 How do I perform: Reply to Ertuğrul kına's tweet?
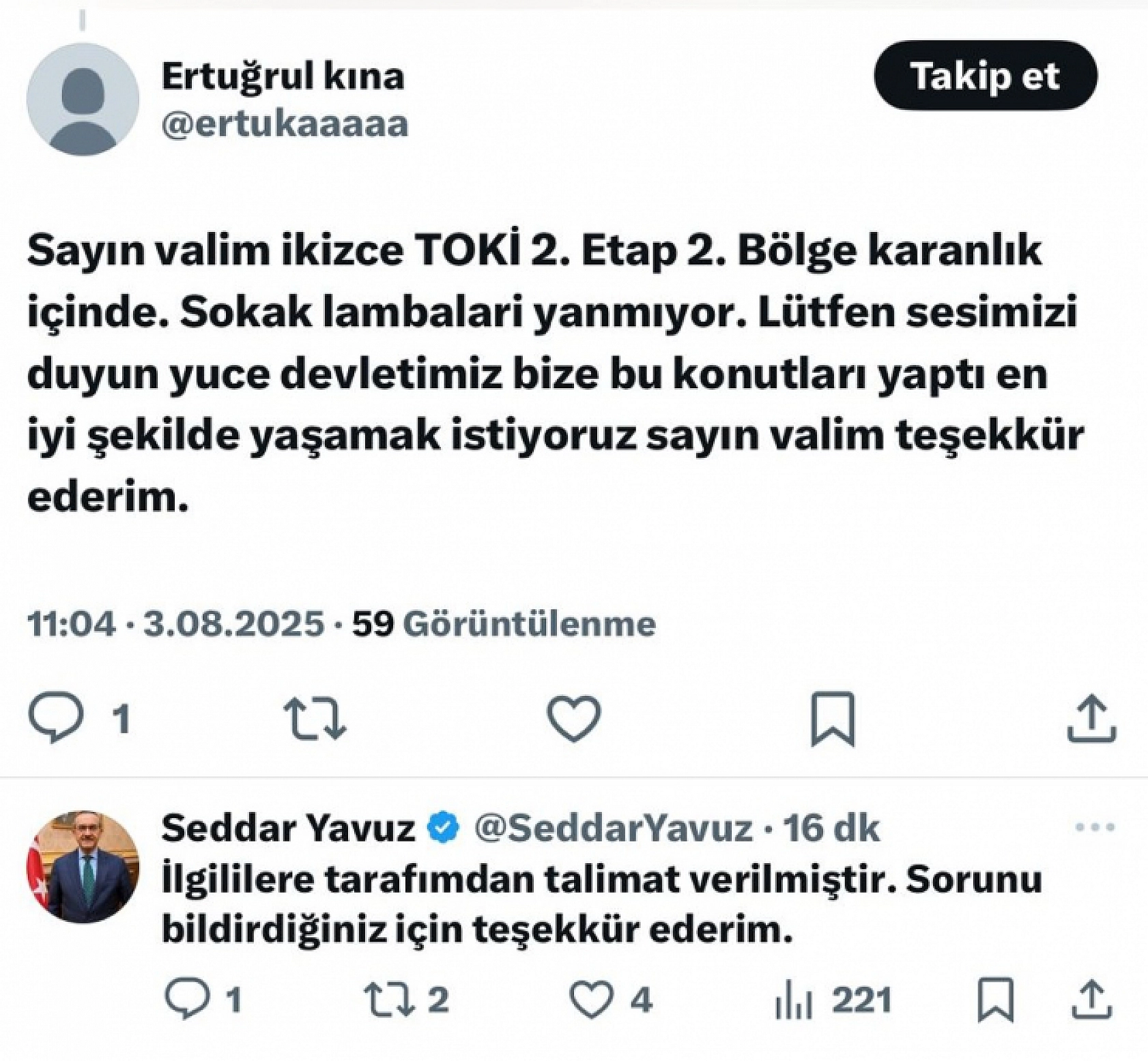tap(55, 714)
